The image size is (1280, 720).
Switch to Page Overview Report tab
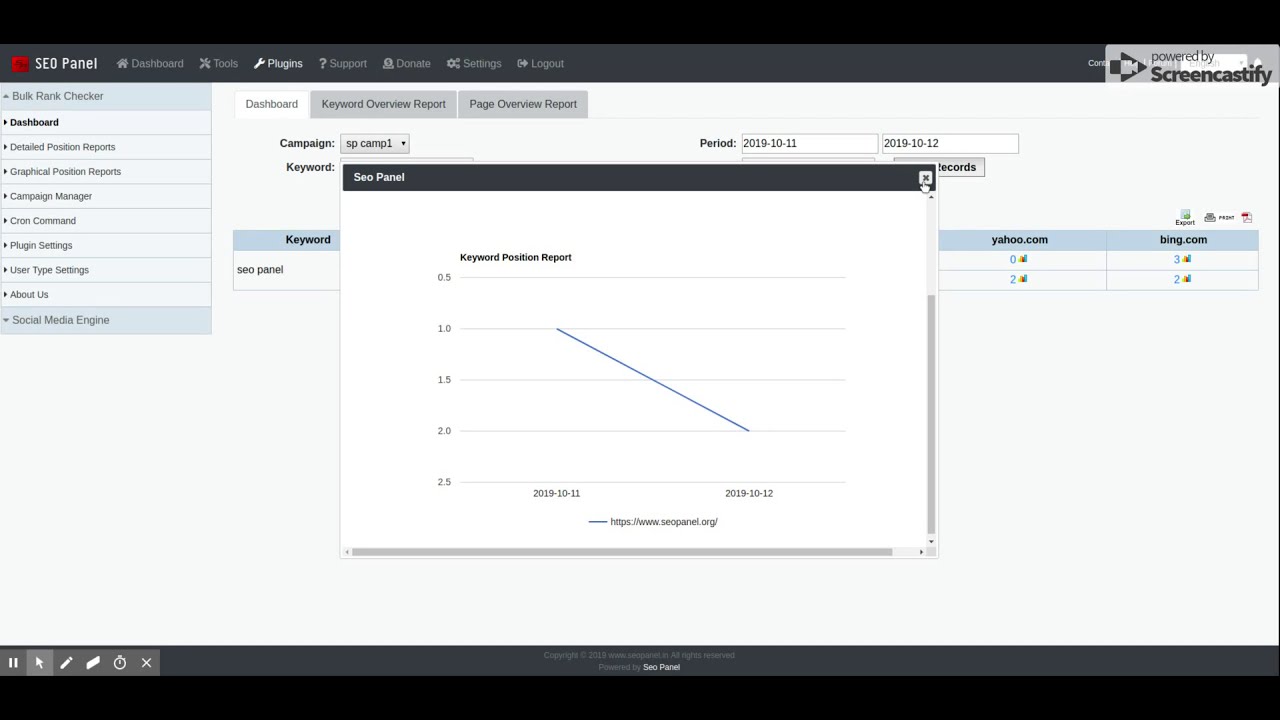click(523, 104)
